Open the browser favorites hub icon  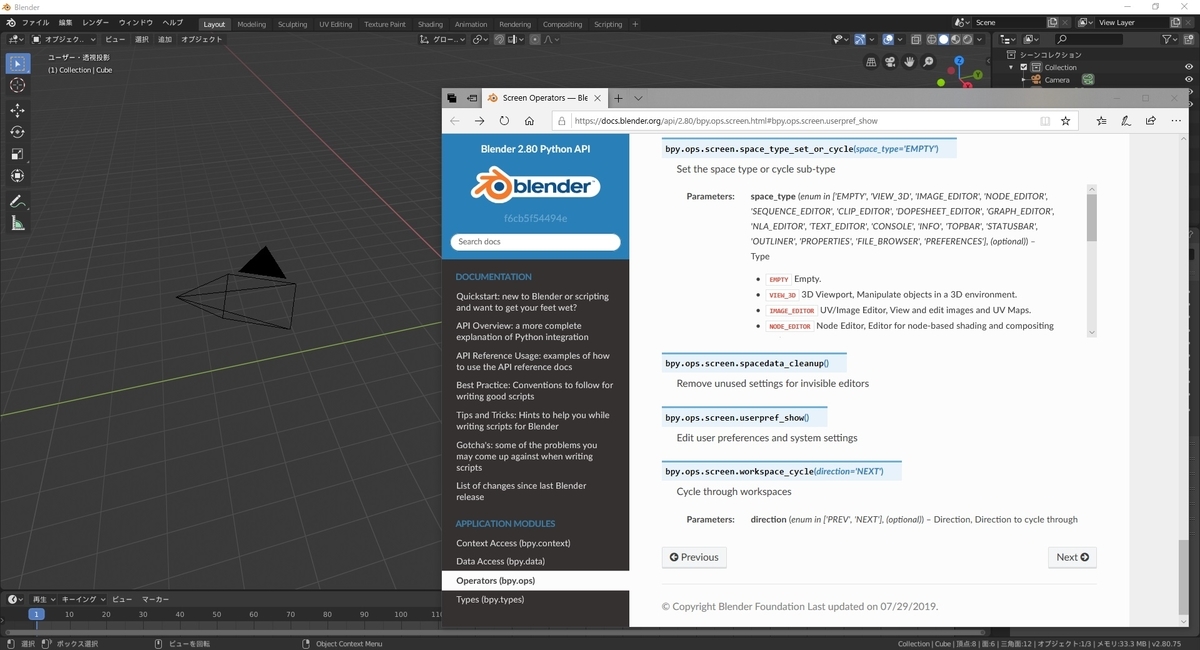tap(1101, 120)
